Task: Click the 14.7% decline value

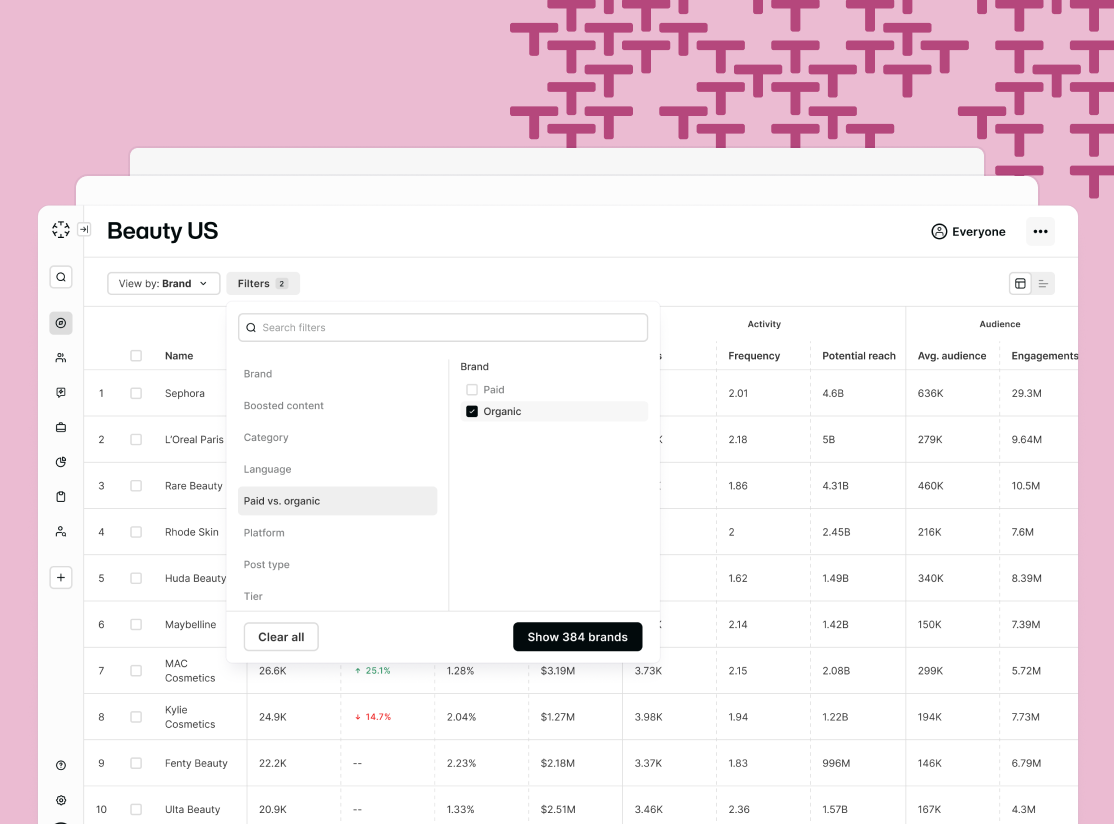Action: (373, 717)
